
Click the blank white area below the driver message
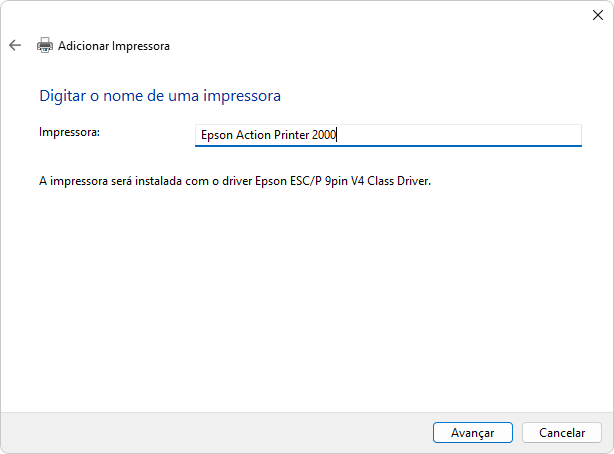(x=307, y=298)
